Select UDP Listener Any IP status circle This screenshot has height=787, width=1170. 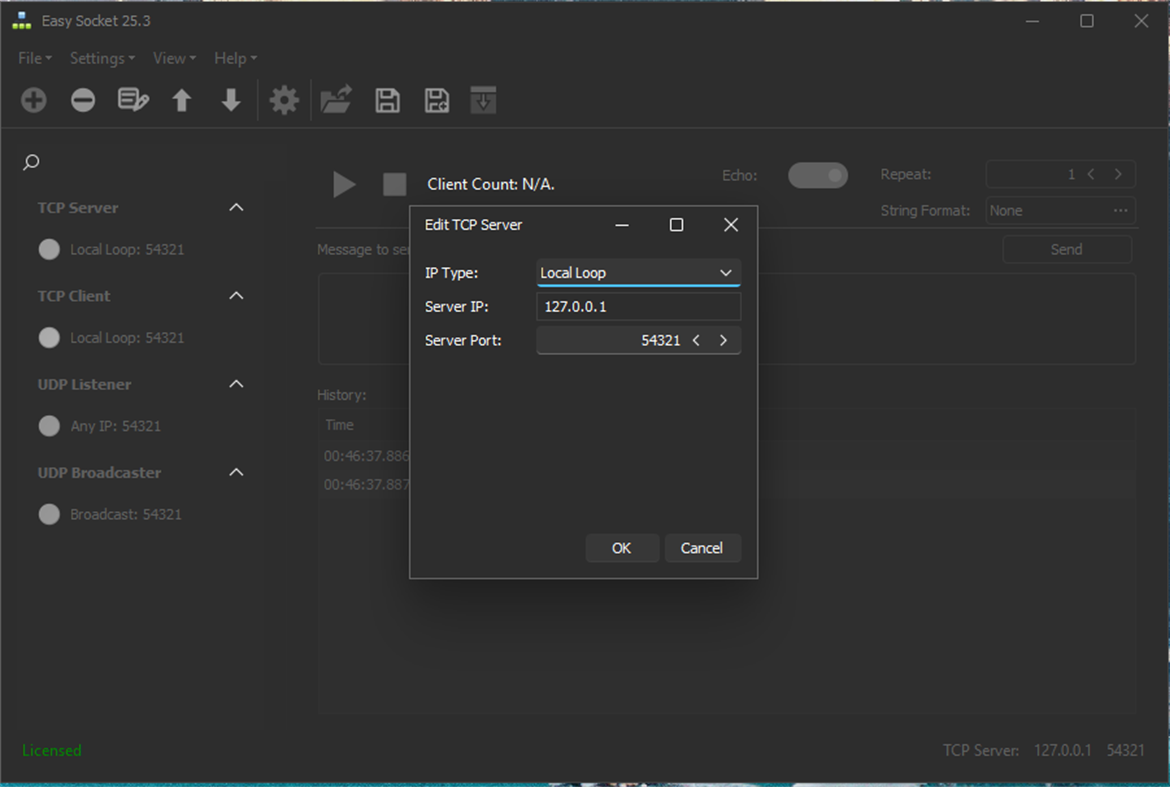coord(49,426)
